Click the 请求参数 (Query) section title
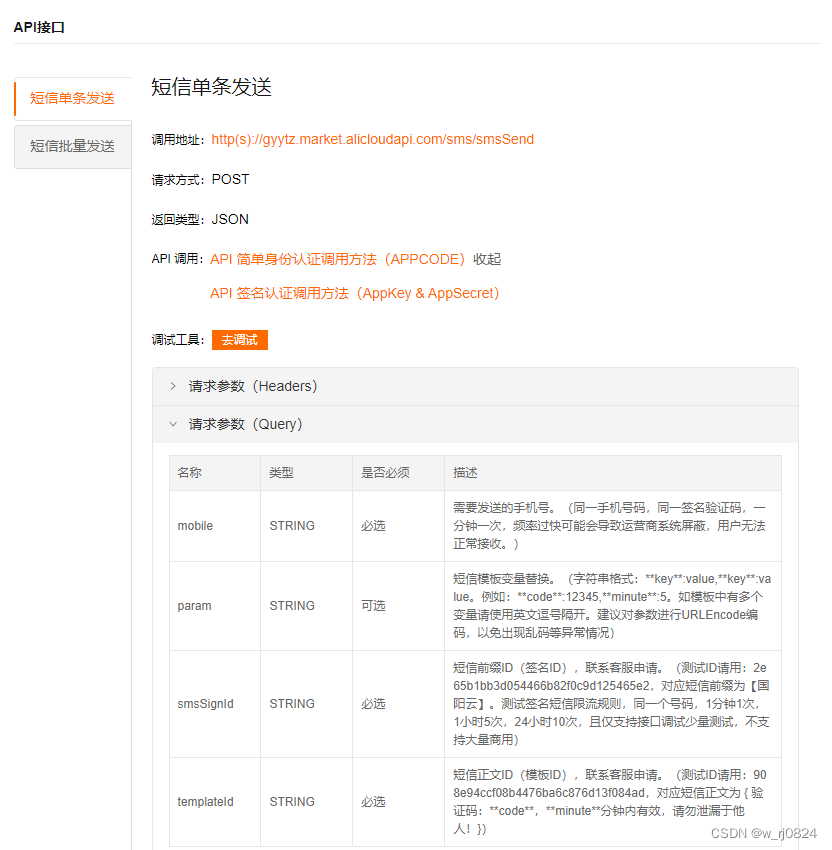This screenshot has width=832, height=850. pos(245,424)
